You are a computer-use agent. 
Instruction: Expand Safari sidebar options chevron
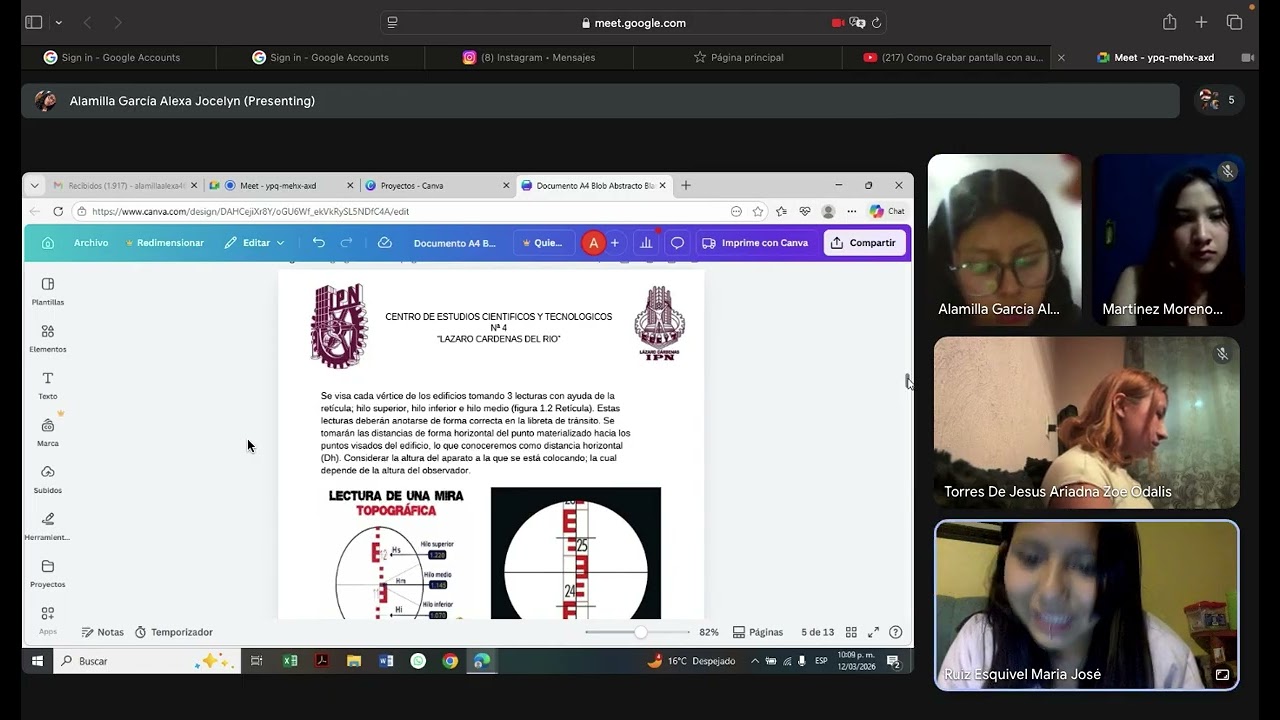pyautogui.click(x=58, y=22)
